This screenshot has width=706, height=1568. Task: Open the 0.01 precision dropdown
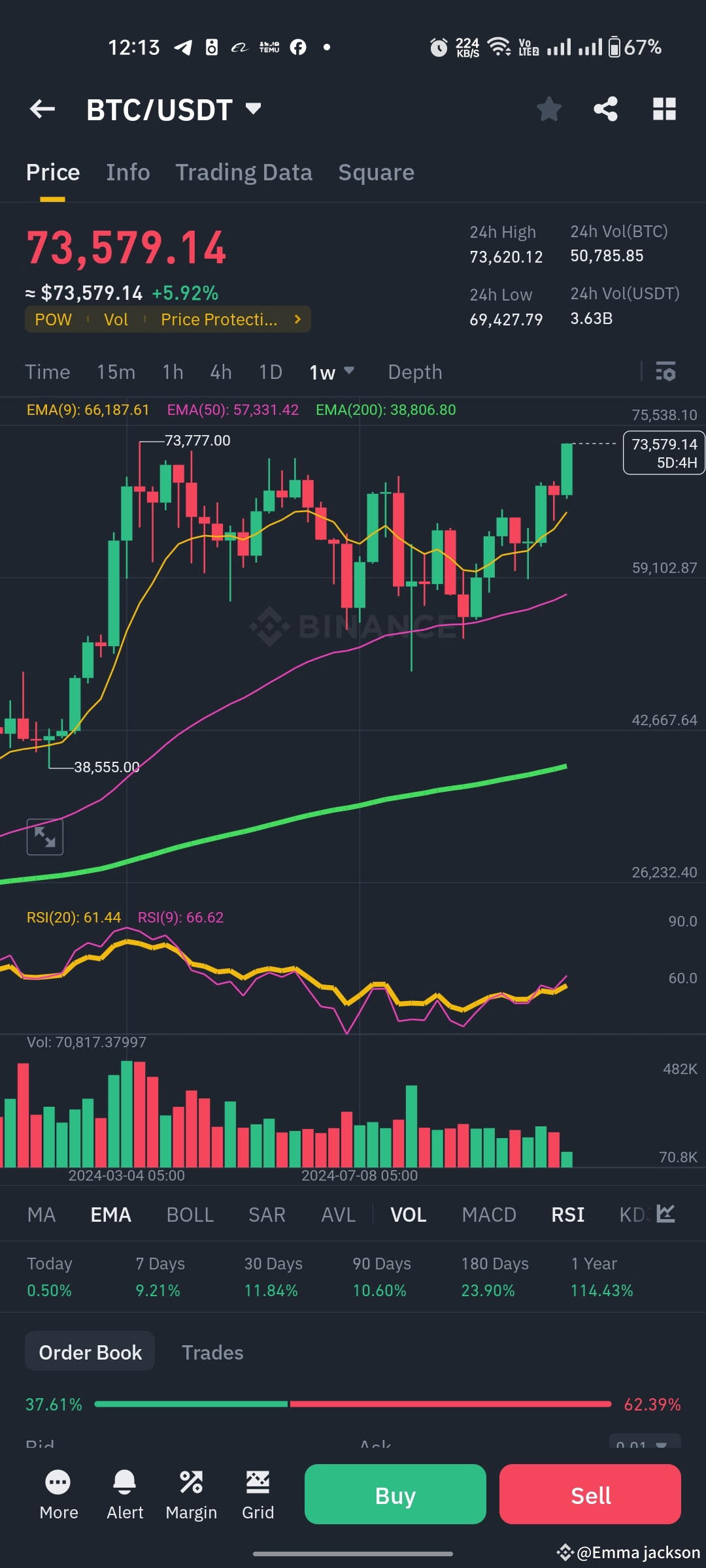644,1444
